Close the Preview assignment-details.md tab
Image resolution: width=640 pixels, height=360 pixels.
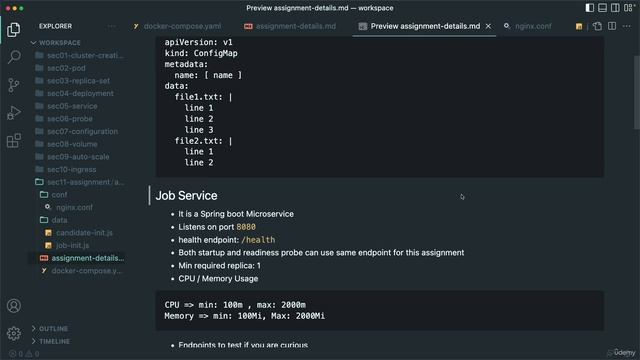click(x=488, y=26)
